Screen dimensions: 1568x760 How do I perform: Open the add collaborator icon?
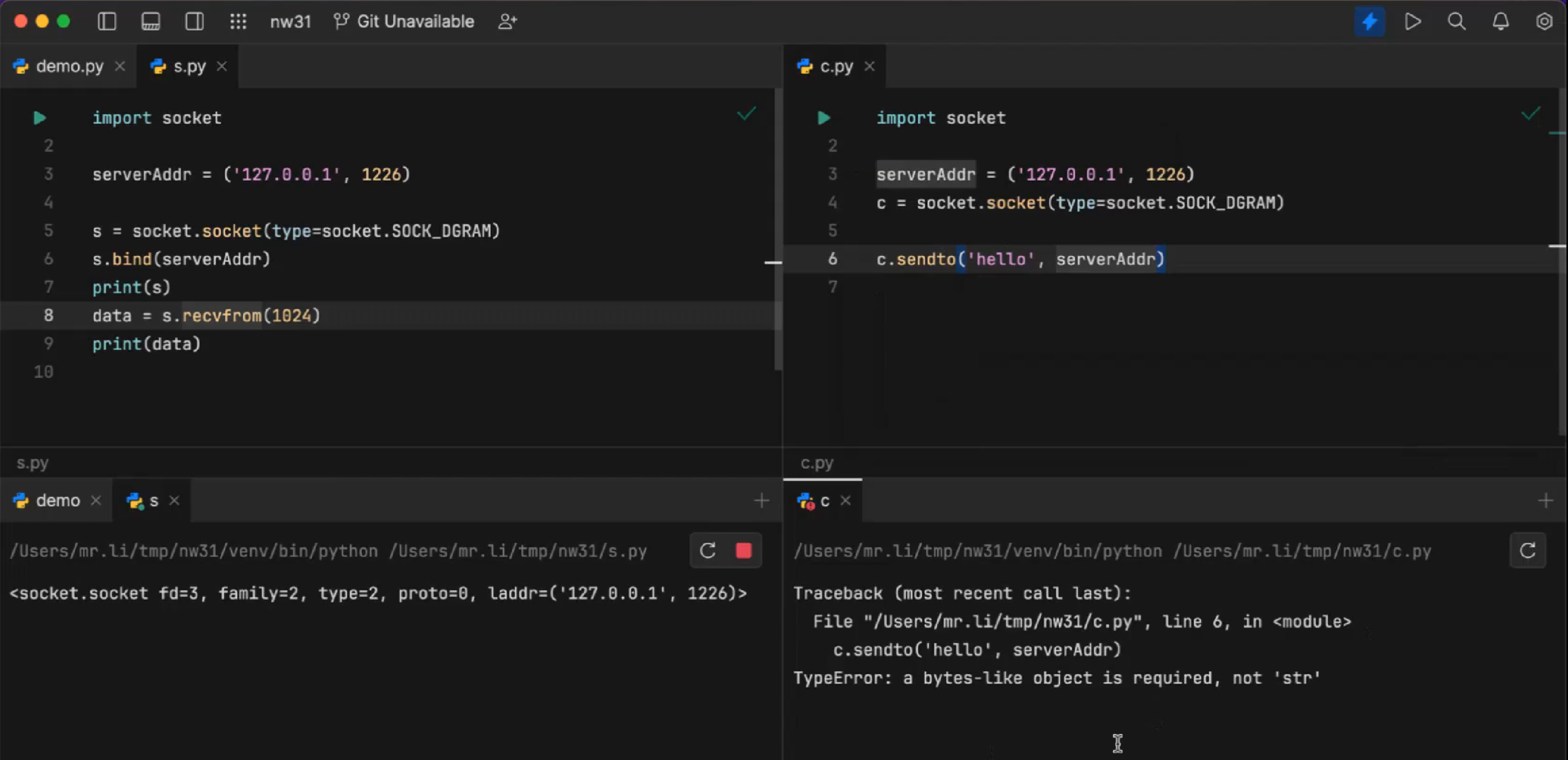(x=508, y=22)
